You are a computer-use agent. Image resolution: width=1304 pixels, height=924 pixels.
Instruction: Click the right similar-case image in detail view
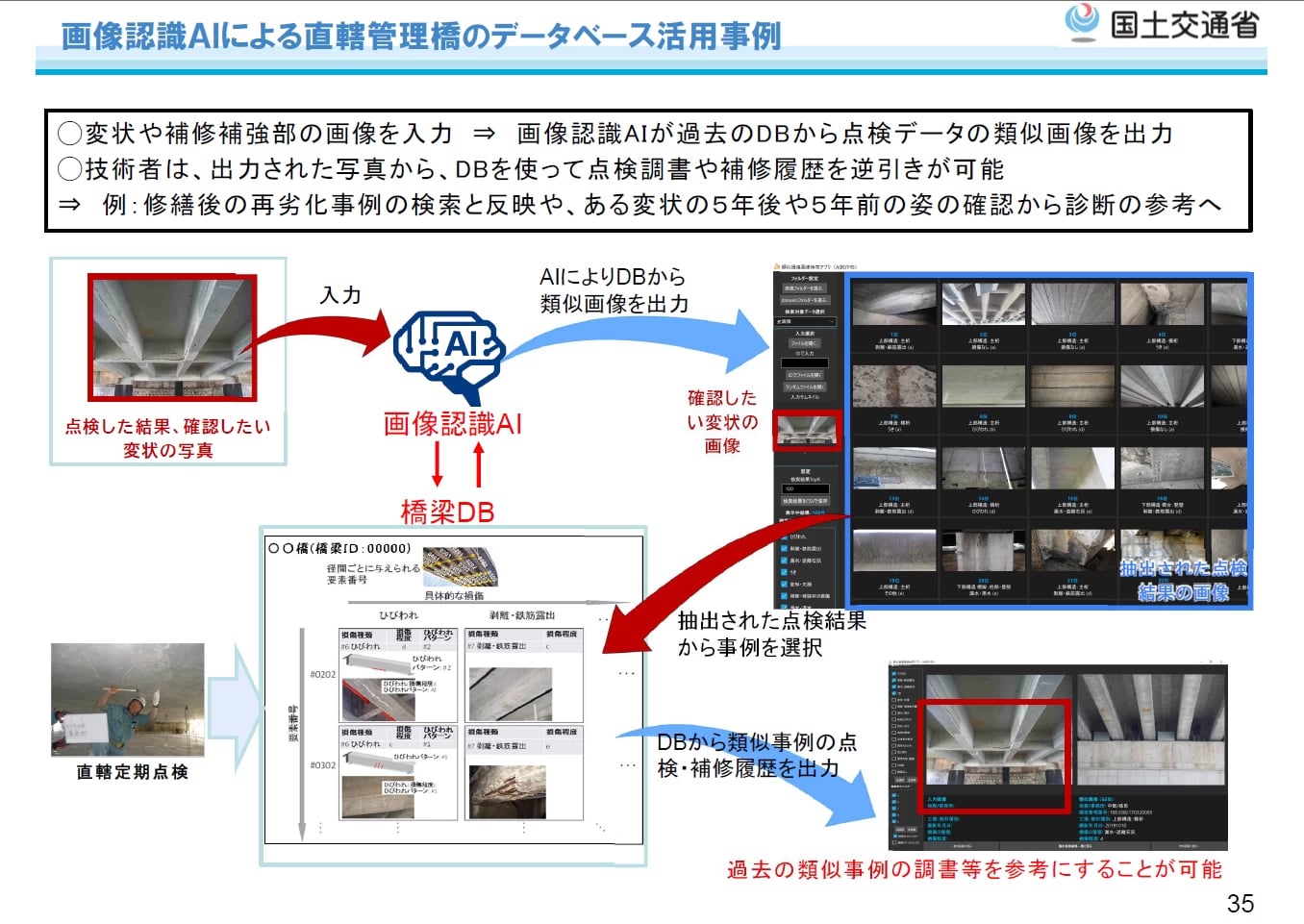pyautogui.click(x=1150, y=732)
